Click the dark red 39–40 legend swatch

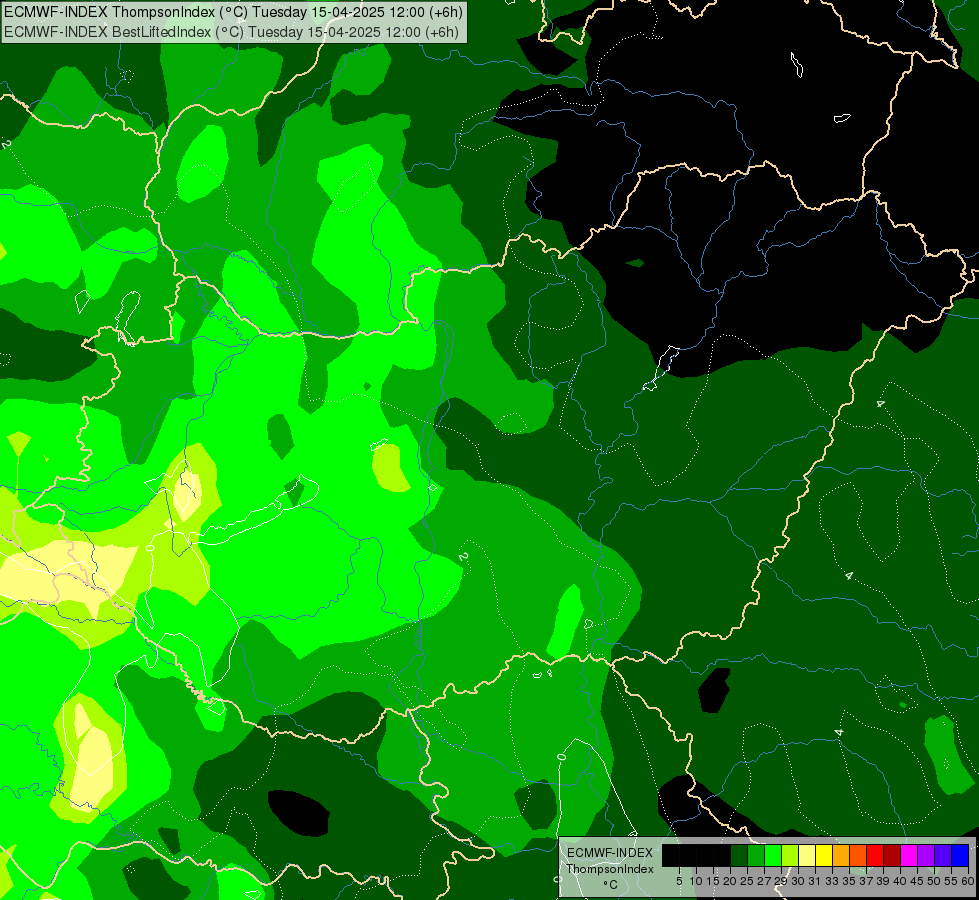point(892,855)
